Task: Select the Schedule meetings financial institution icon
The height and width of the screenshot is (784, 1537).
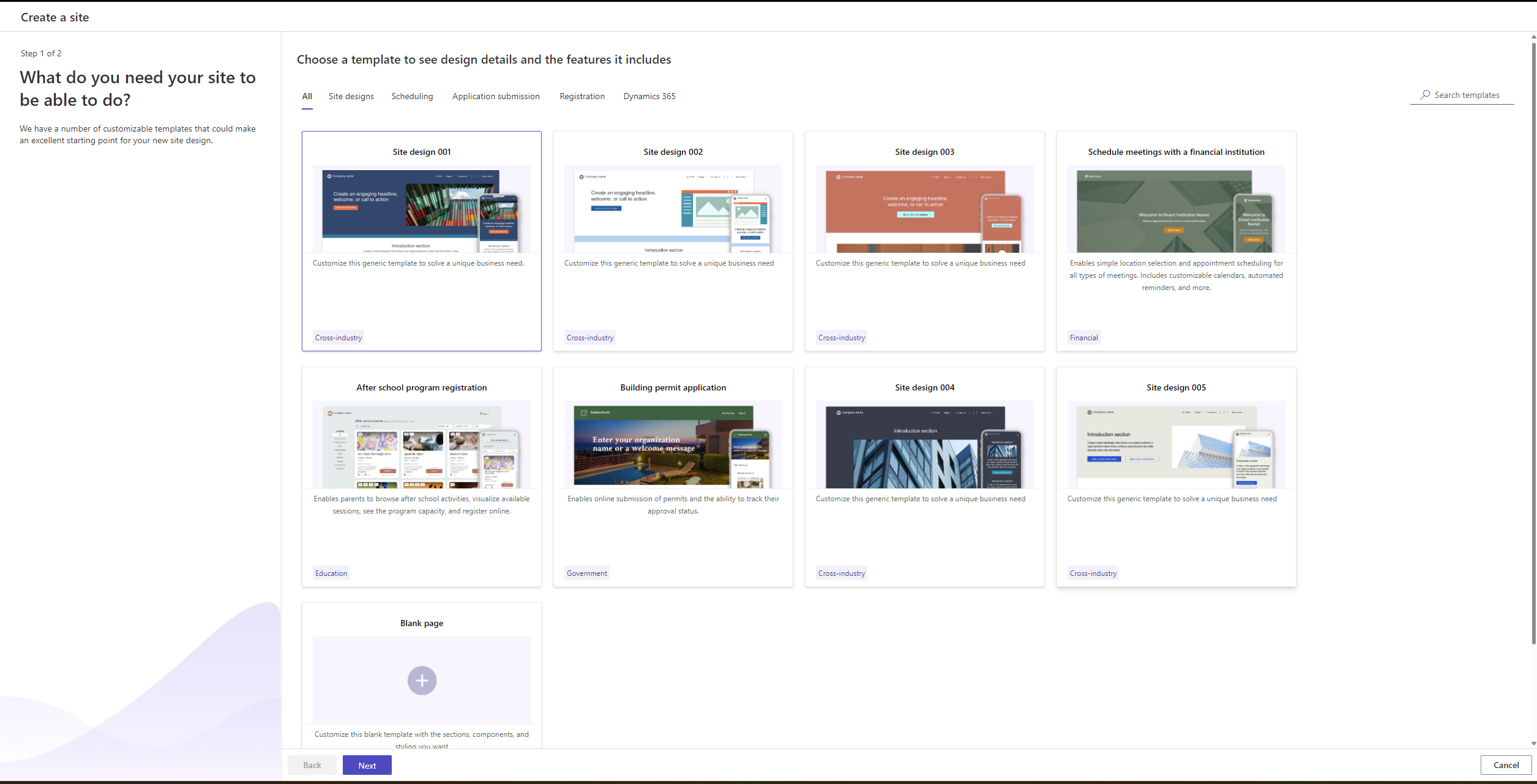Action: 1175,210
